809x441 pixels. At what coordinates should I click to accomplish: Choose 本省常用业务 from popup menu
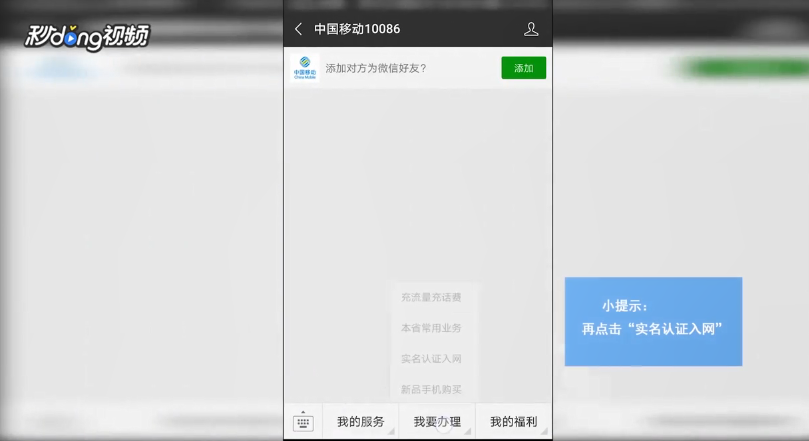[431, 328]
